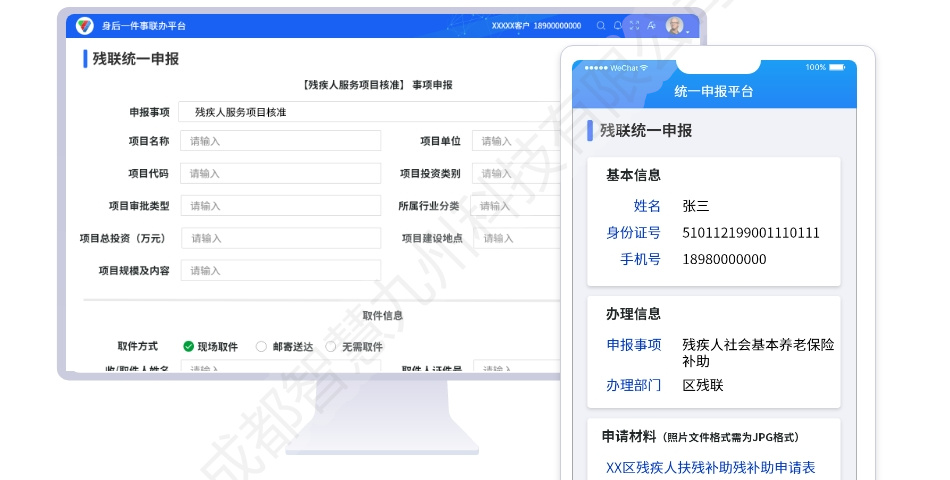
Task: Open search with the magnifier icon
Action: click(x=601, y=26)
